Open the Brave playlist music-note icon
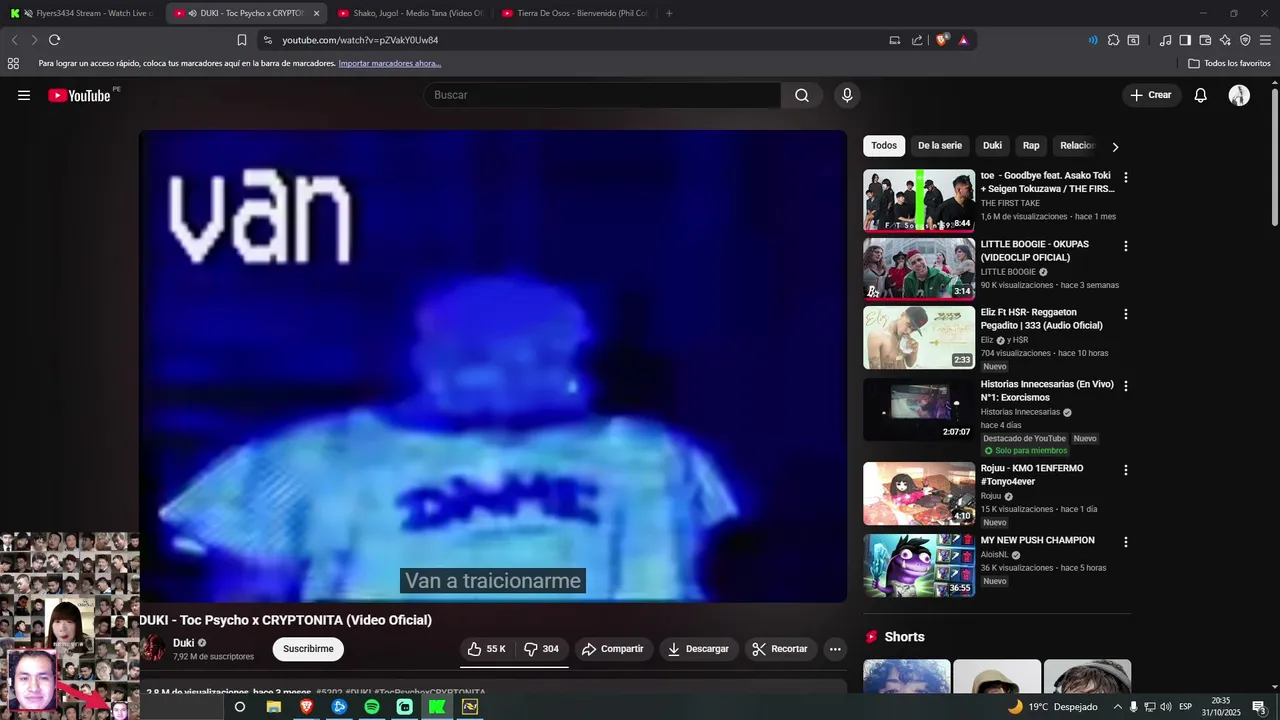This screenshot has height=720, width=1280. coord(1165,40)
